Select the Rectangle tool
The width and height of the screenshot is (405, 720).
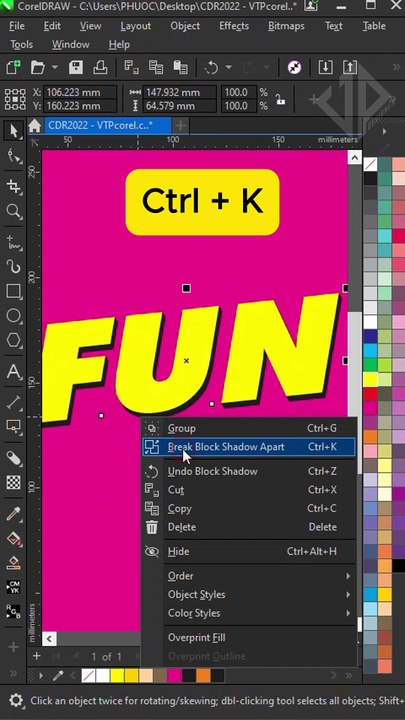(13, 291)
